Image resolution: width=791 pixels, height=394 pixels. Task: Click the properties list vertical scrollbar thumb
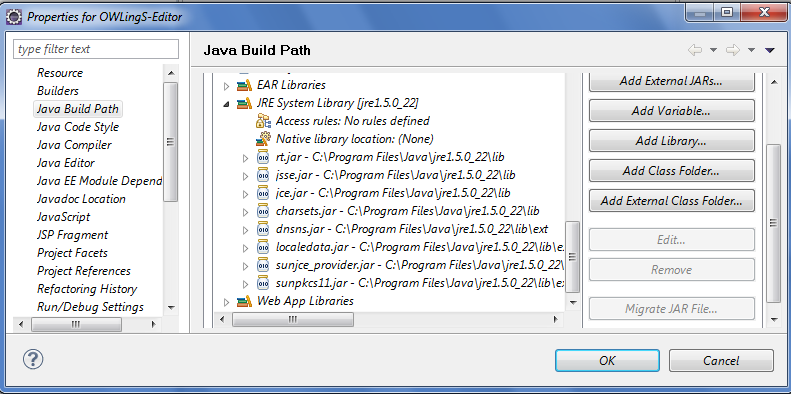click(x=171, y=142)
